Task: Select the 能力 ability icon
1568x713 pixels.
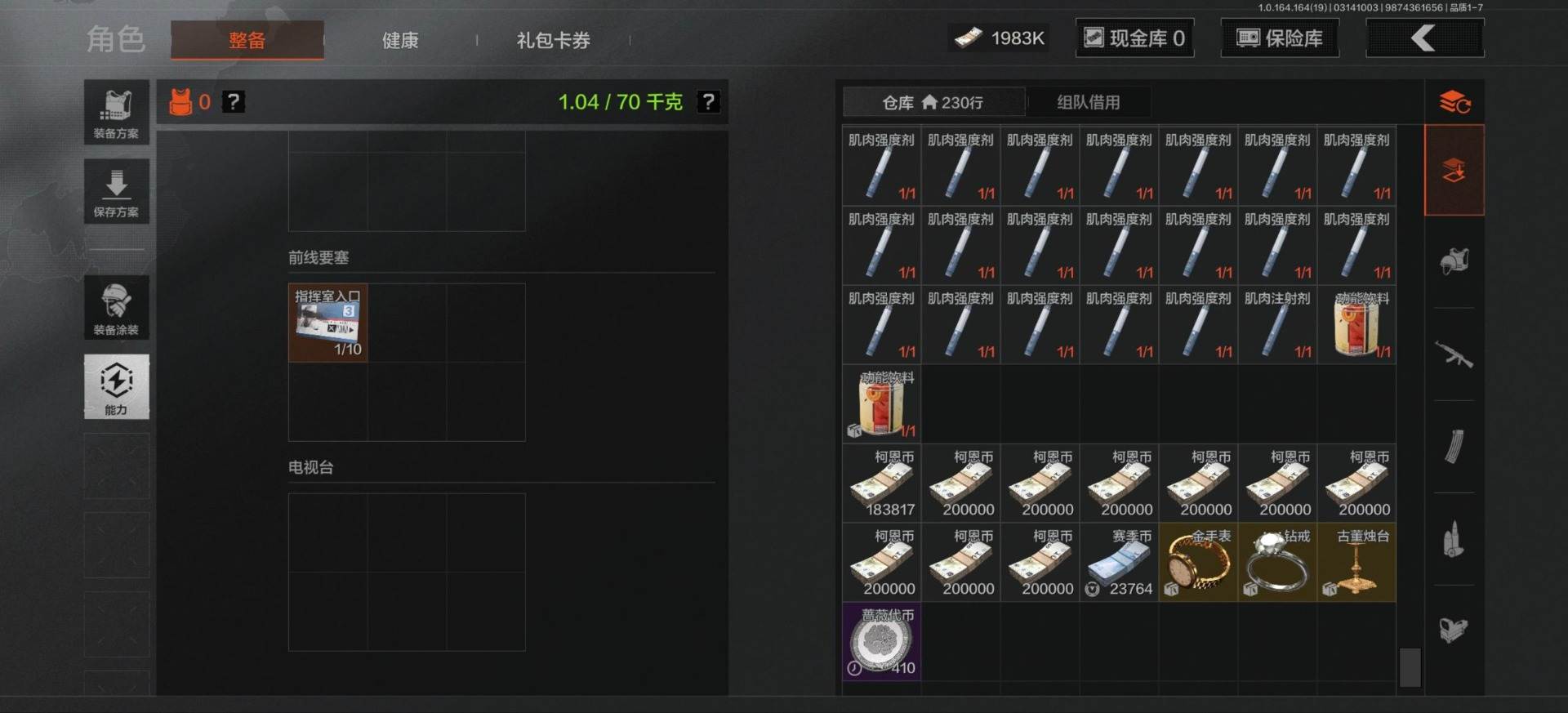Action: 116,386
